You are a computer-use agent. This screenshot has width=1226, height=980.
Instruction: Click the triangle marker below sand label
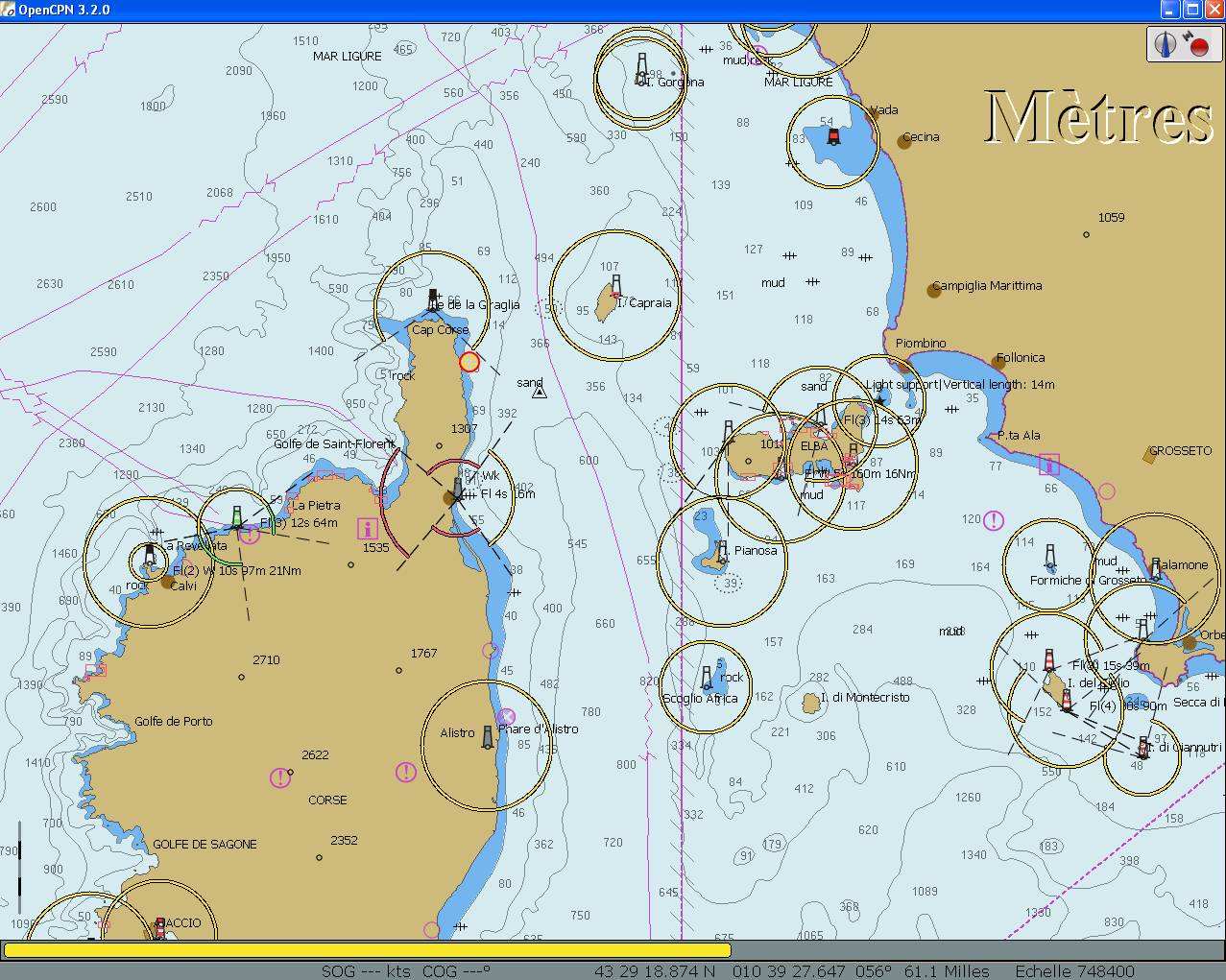point(540,393)
